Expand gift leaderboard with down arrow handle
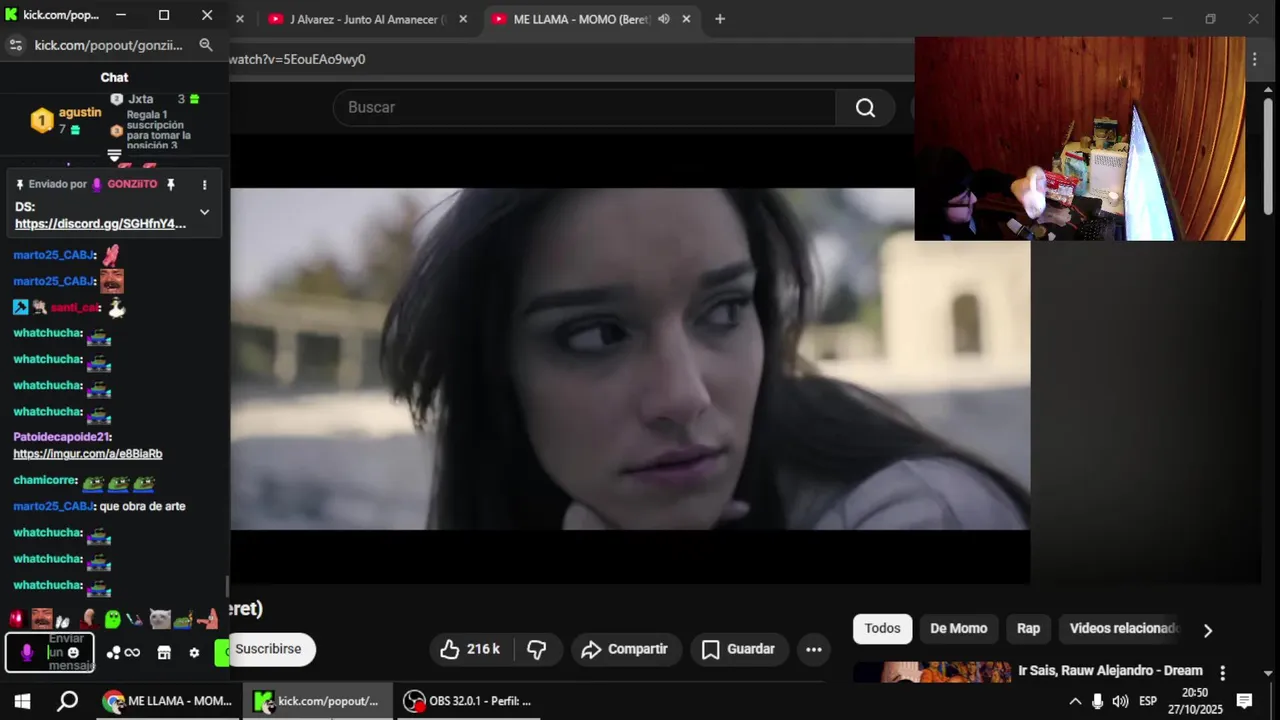Screen dimensions: 1280x720 click(x=114, y=155)
